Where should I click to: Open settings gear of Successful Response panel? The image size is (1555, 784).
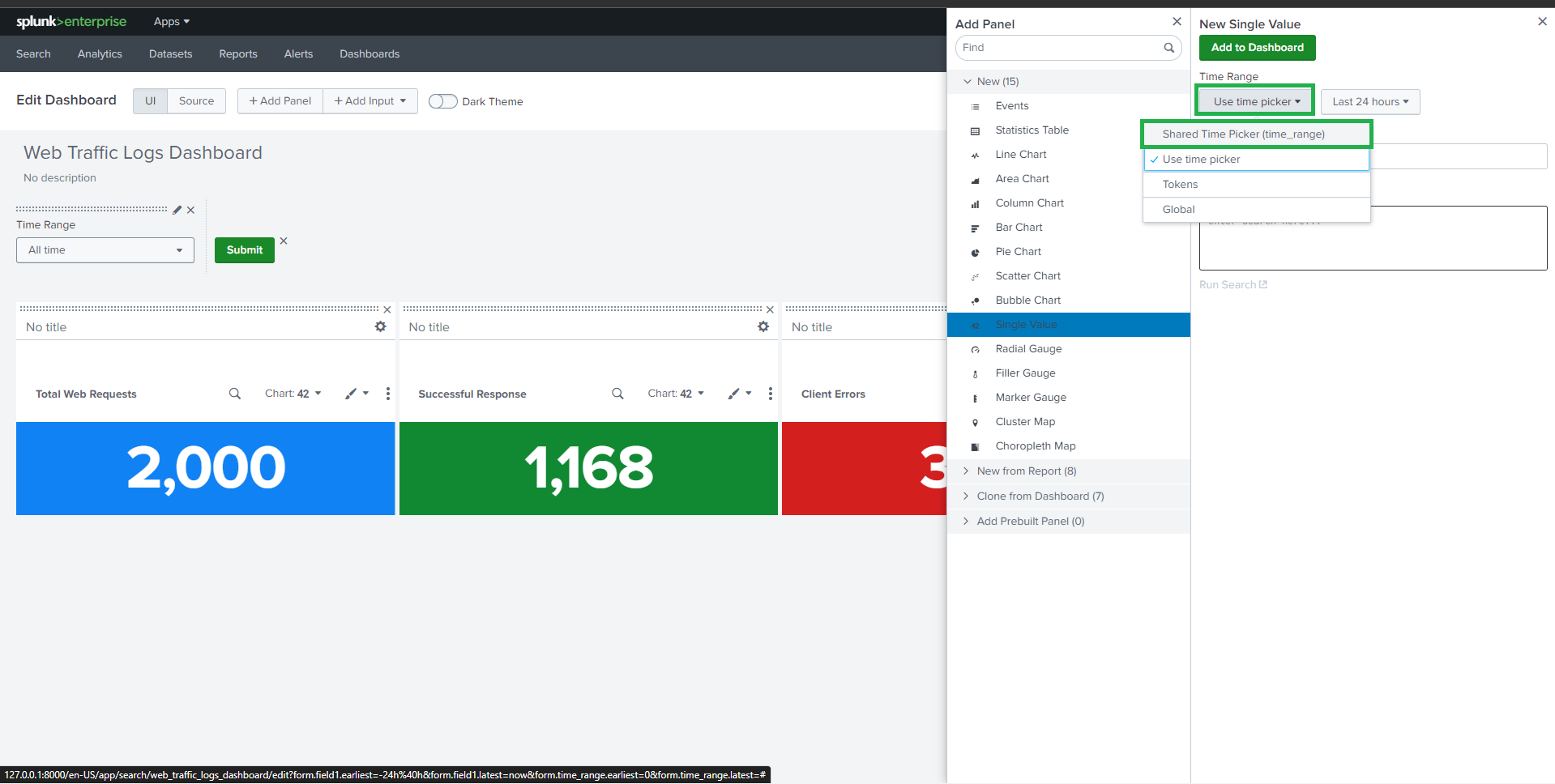point(763,326)
